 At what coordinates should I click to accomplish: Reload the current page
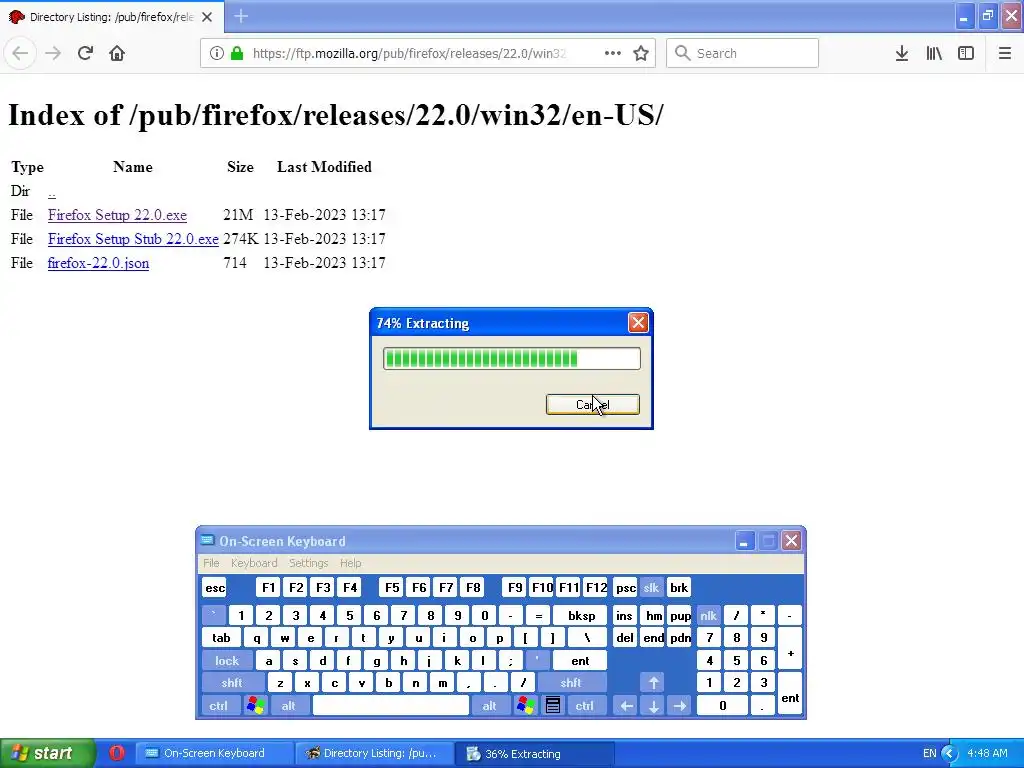(x=86, y=54)
